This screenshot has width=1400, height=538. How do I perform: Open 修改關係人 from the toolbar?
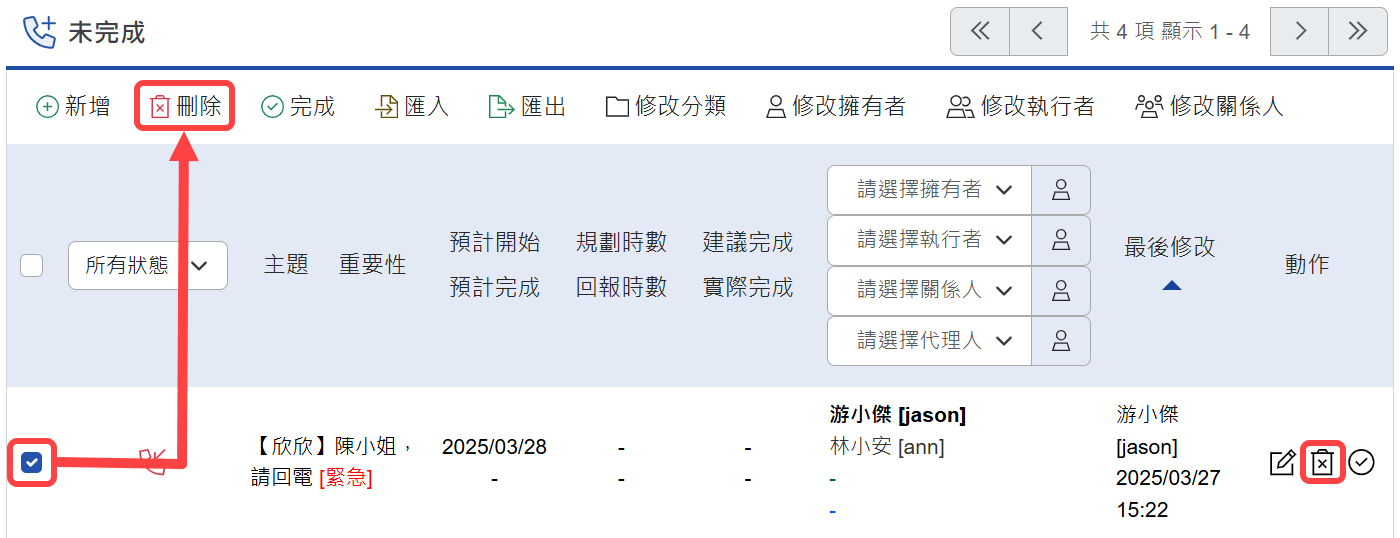click(x=1209, y=106)
